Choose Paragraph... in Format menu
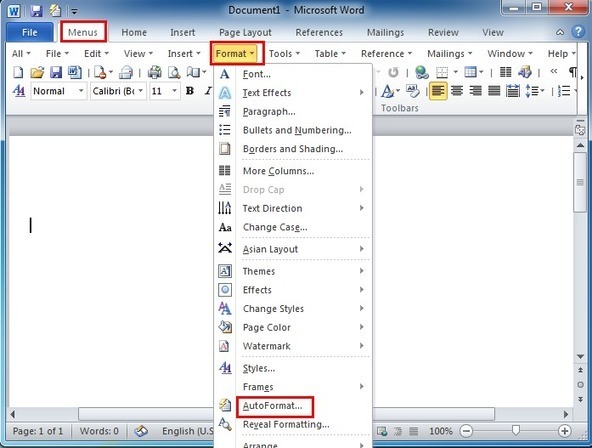Image resolution: width=592 pixels, height=448 pixels. pos(269,112)
